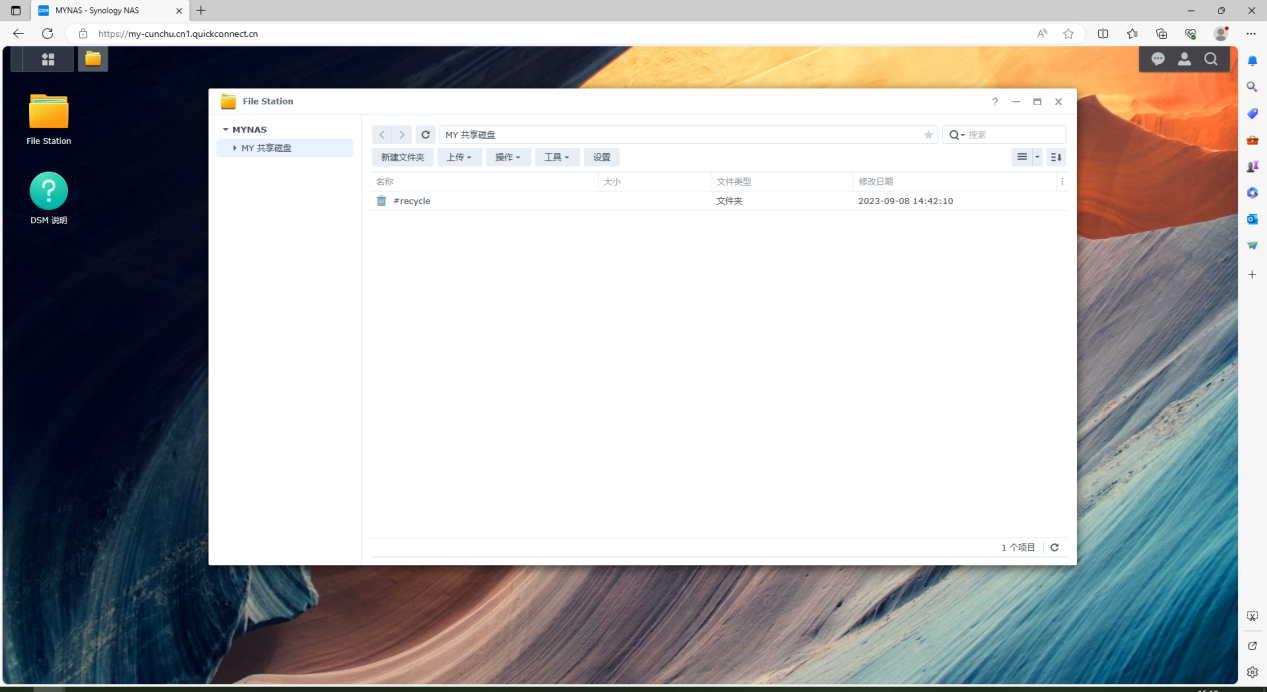Refresh the list from the bottom status bar
Image resolution: width=1267 pixels, height=692 pixels.
pyautogui.click(x=1054, y=547)
